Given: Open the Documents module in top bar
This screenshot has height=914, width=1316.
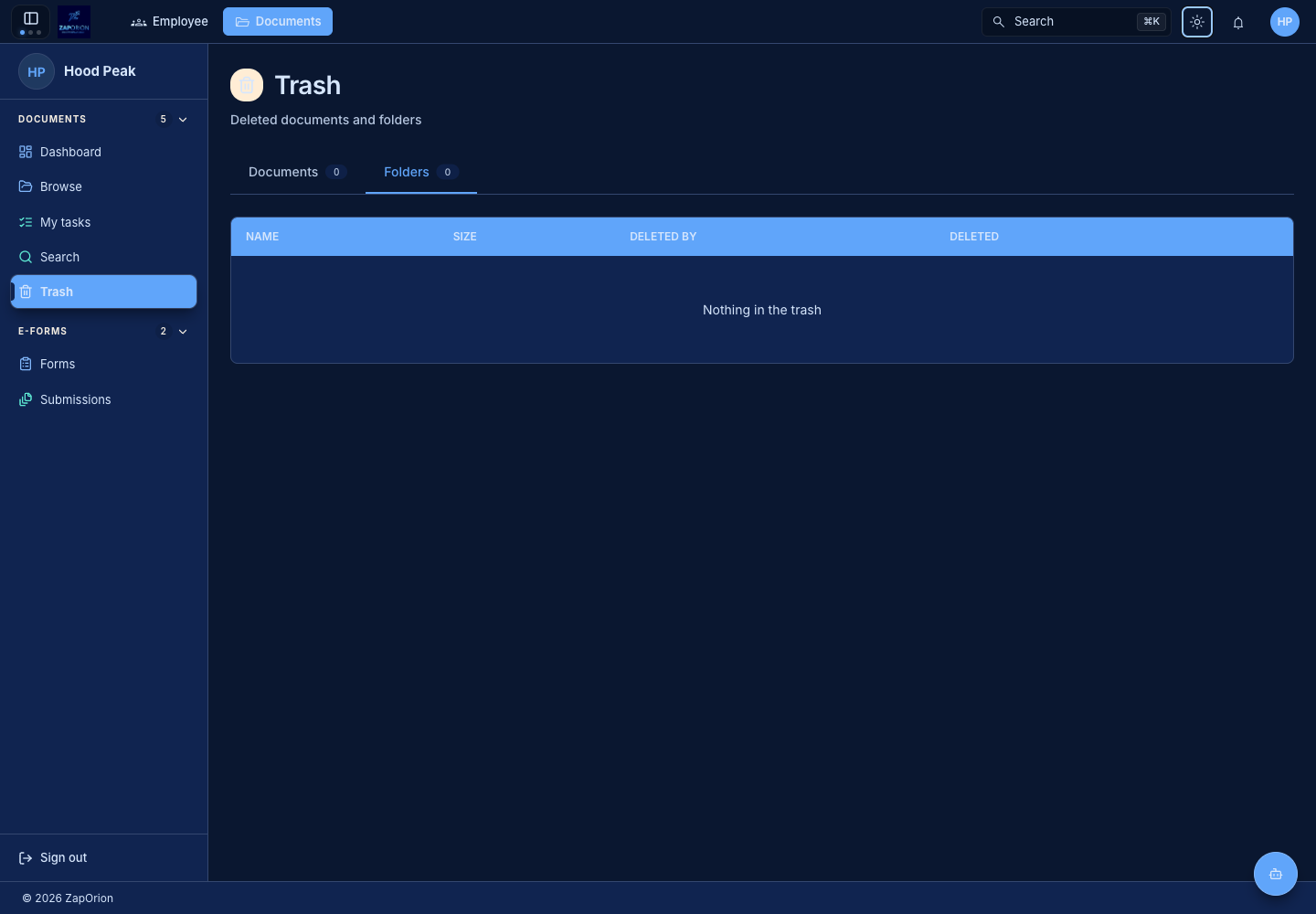Looking at the screenshot, I should tap(278, 21).
